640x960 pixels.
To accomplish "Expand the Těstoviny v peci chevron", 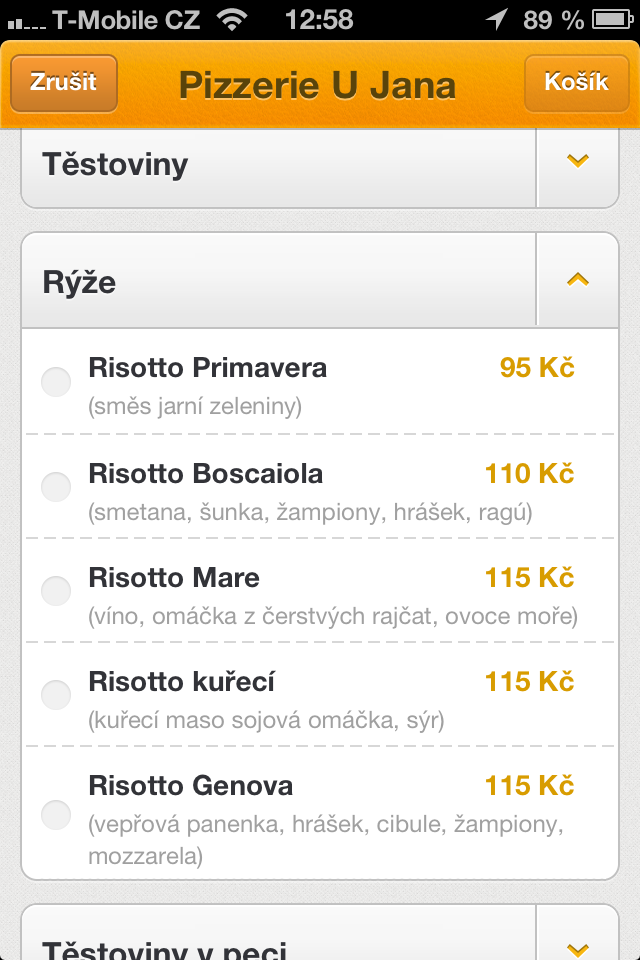I will click(x=578, y=948).
